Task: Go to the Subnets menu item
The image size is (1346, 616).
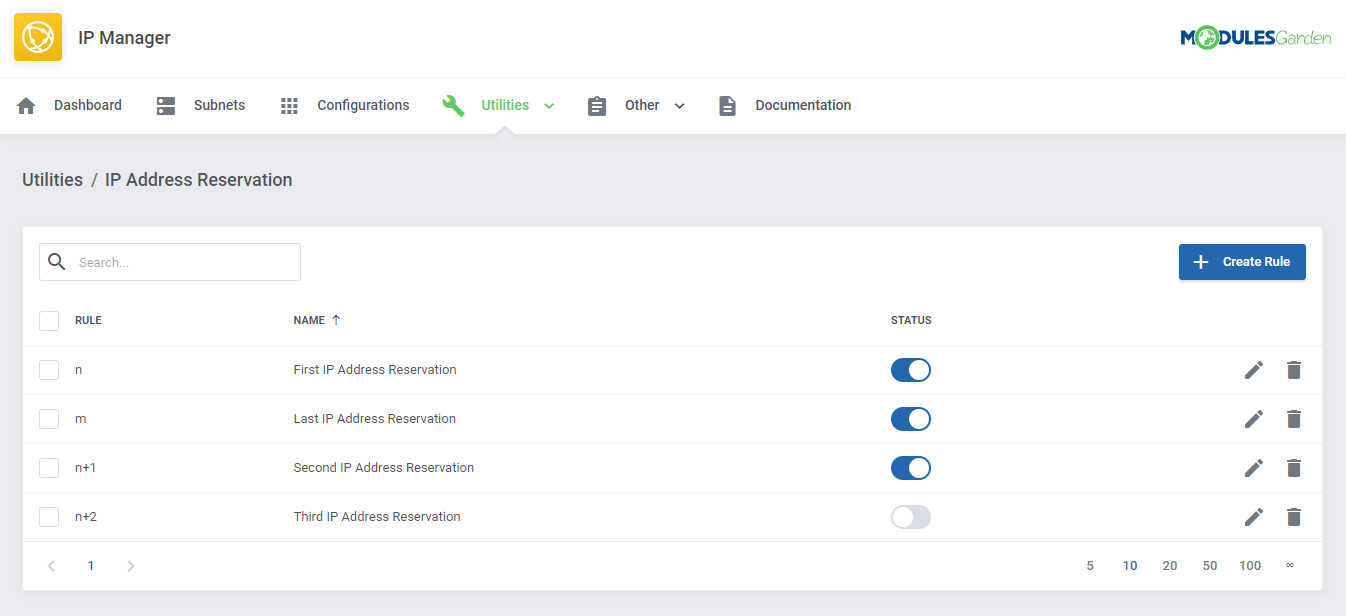Action: click(218, 105)
